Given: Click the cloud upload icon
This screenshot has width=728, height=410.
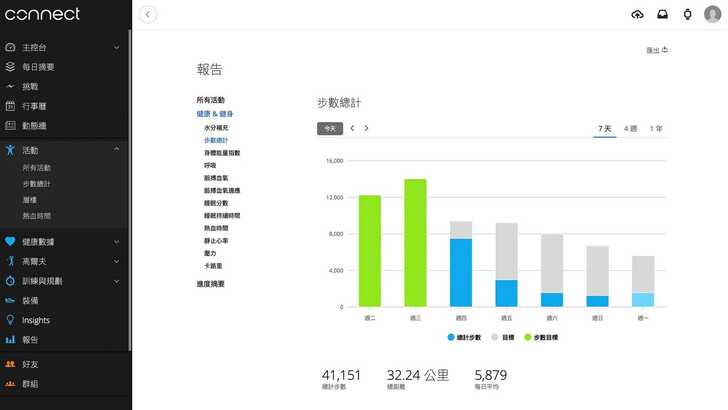Looking at the screenshot, I should click(x=638, y=14).
